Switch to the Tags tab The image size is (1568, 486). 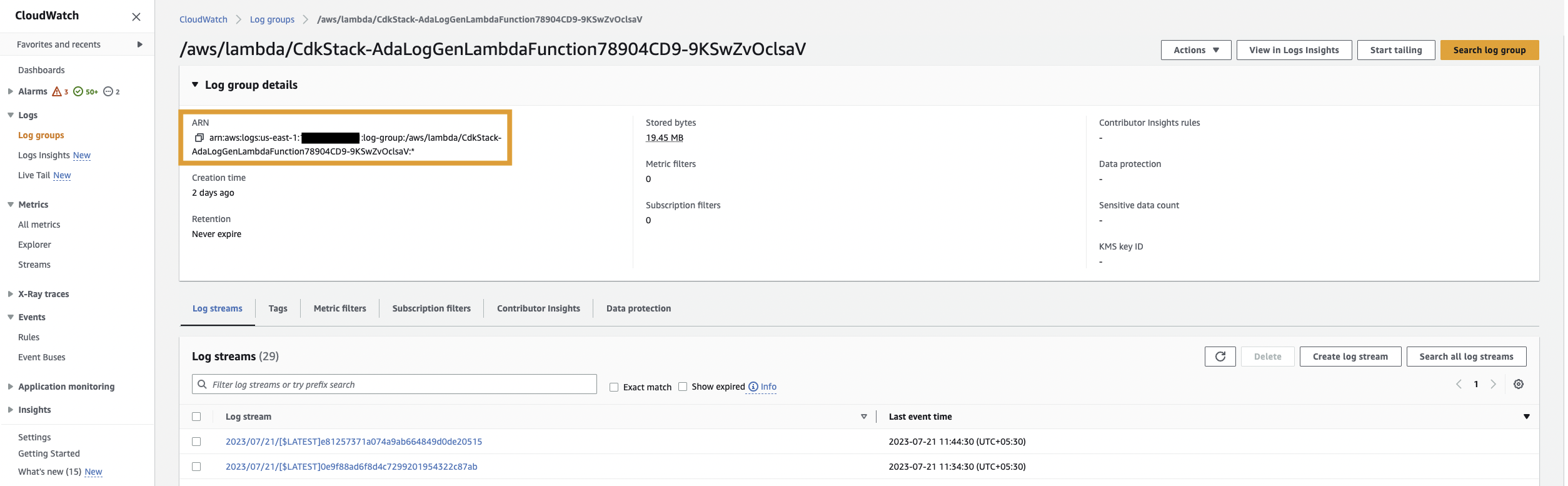click(278, 308)
